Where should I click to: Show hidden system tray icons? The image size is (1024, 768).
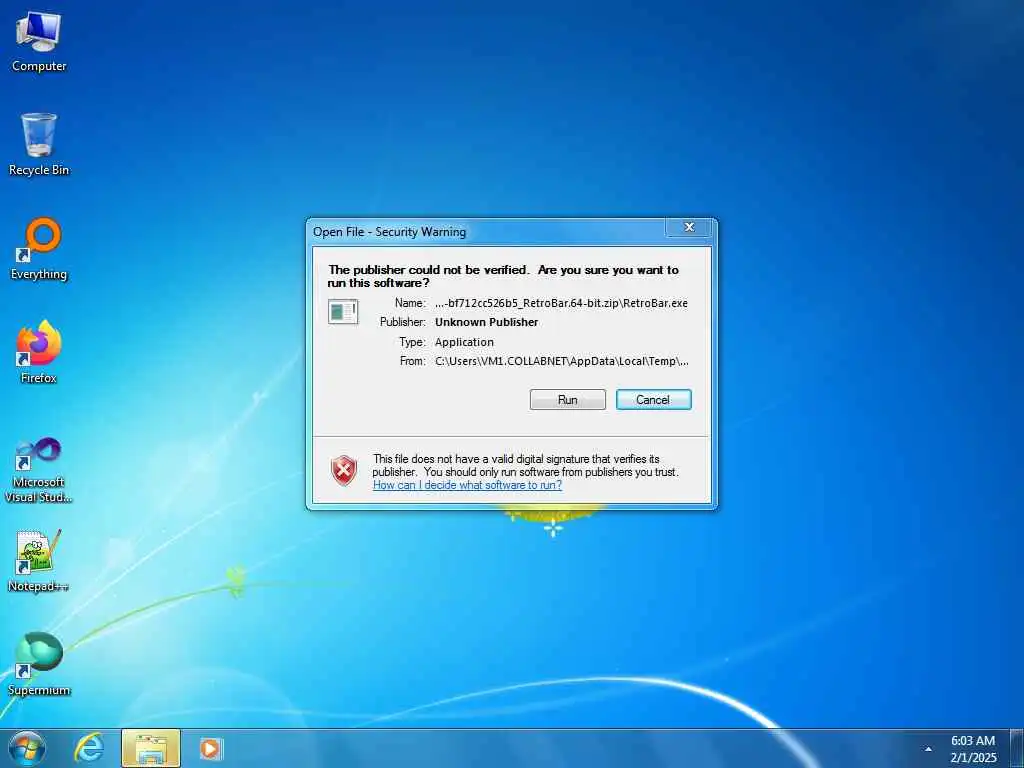click(x=928, y=749)
